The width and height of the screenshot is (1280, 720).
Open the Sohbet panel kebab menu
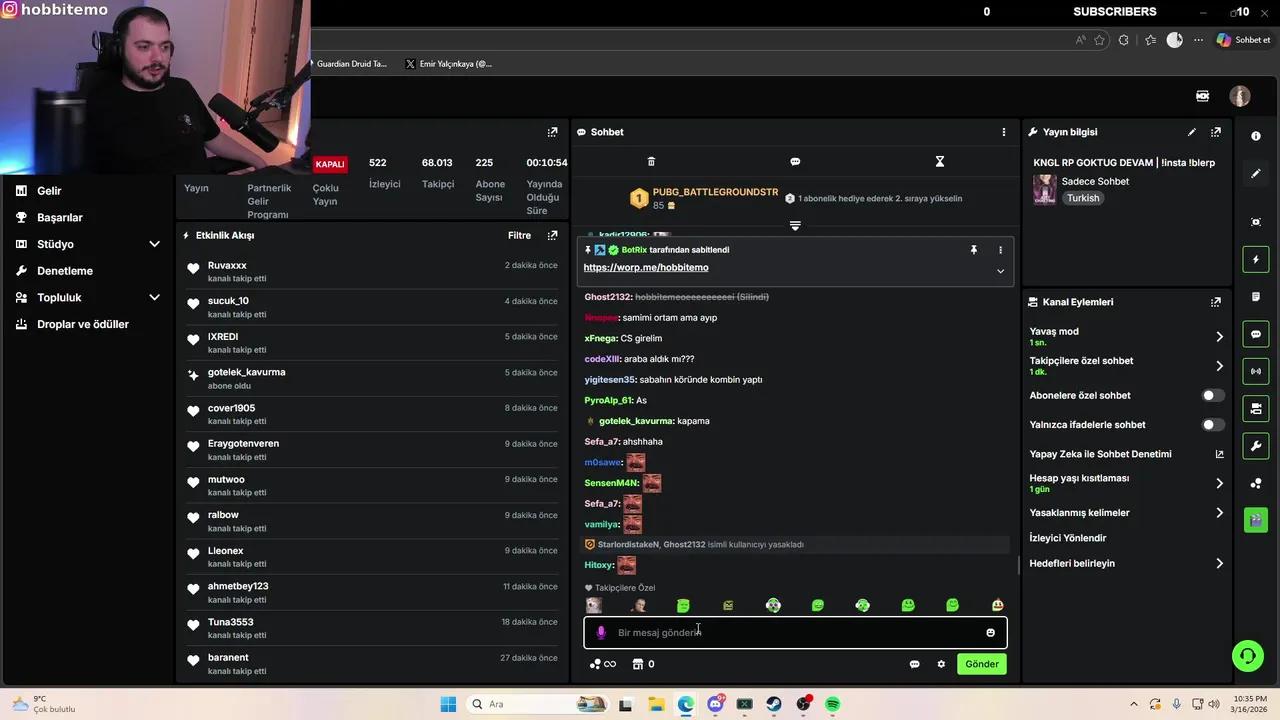click(1003, 131)
